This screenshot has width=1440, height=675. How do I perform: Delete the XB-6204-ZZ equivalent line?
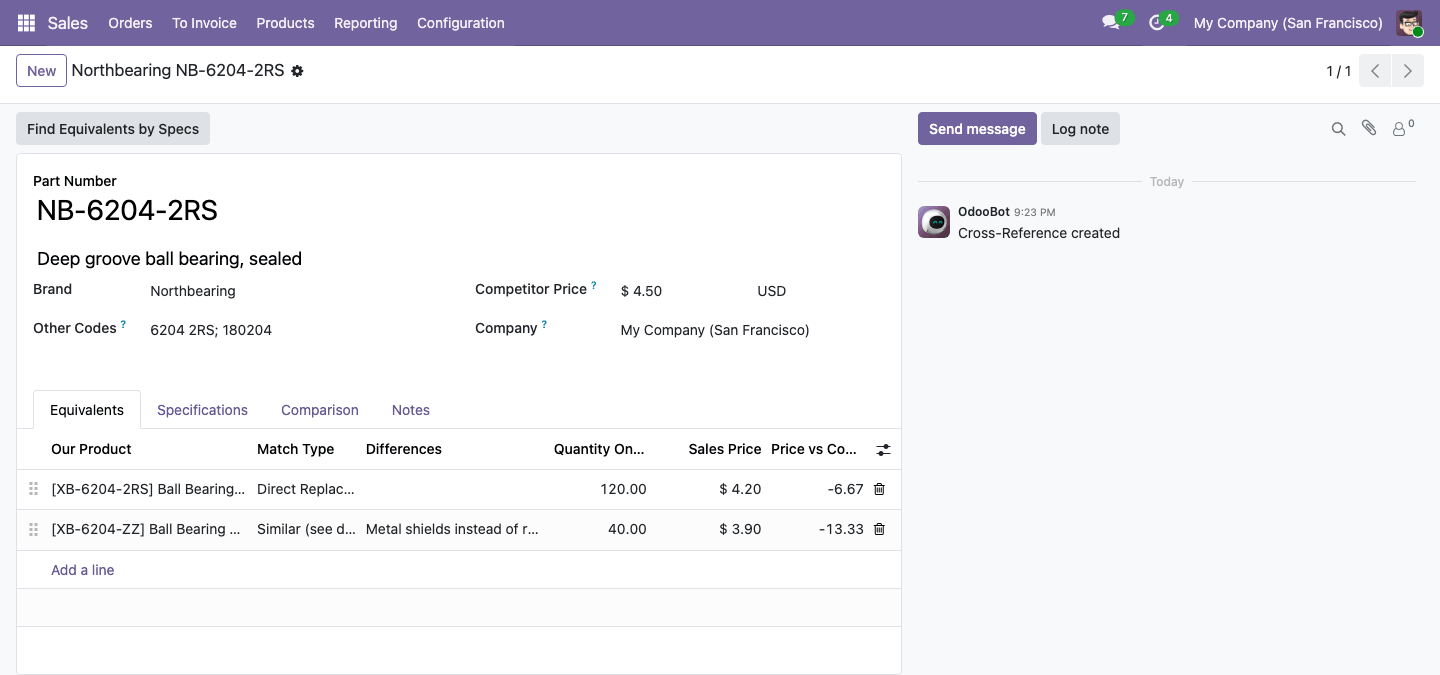click(879, 529)
